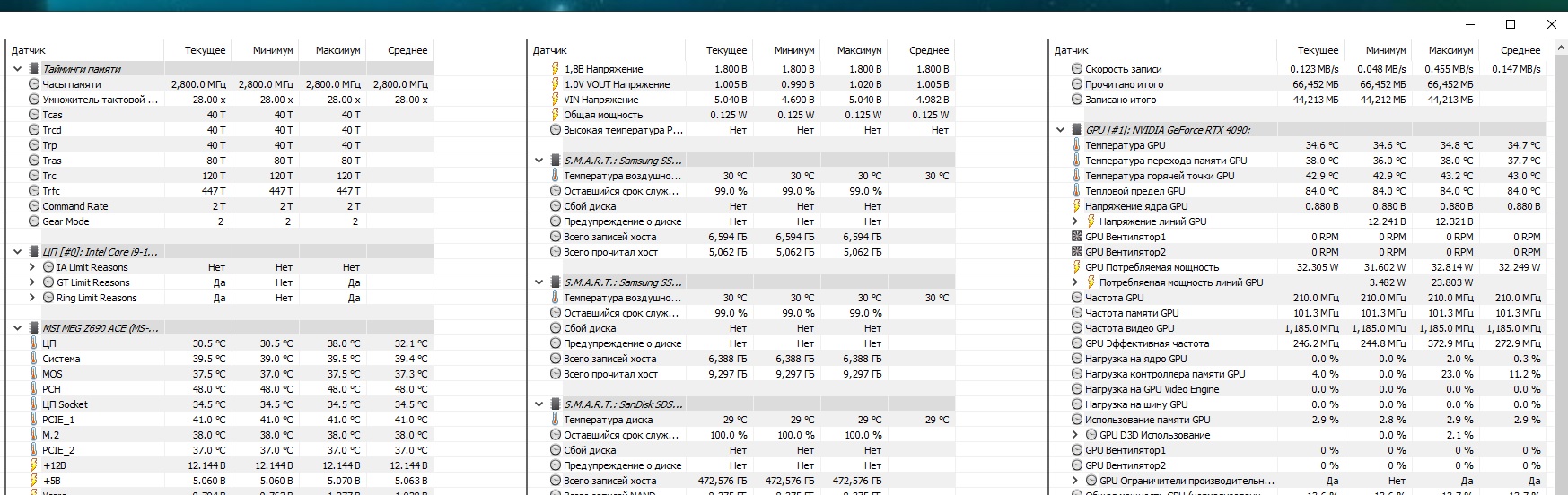Click the lightning icon for Общая мощность
The width and height of the screenshot is (1568, 495).
tap(556, 115)
